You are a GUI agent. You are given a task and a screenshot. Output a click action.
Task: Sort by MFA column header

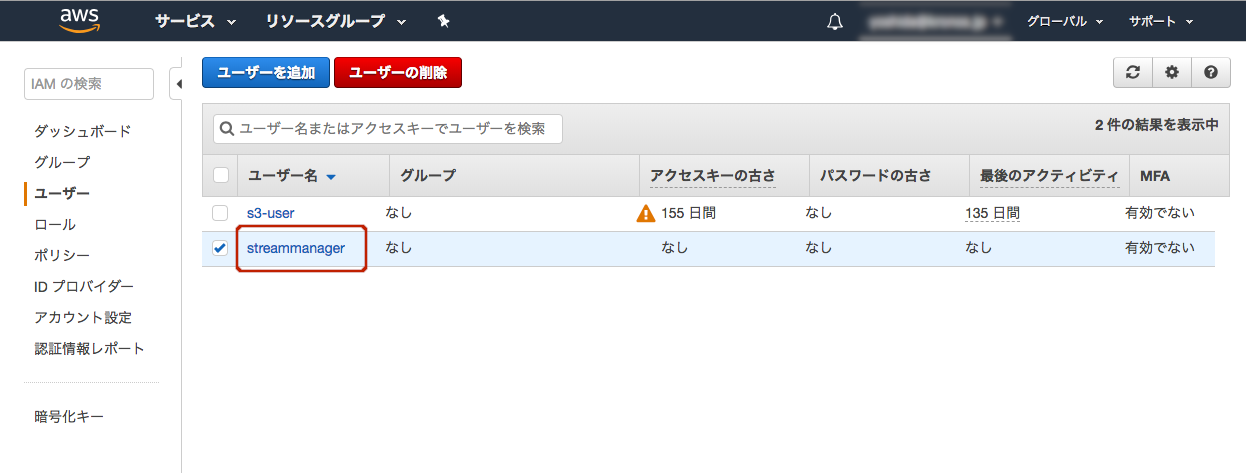1155,176
